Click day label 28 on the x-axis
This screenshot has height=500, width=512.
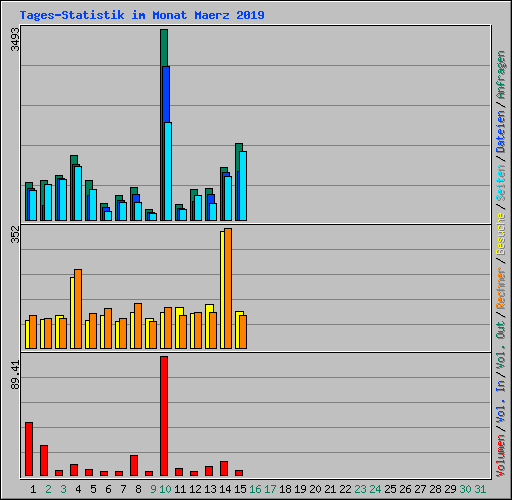(x=435, y=489)
